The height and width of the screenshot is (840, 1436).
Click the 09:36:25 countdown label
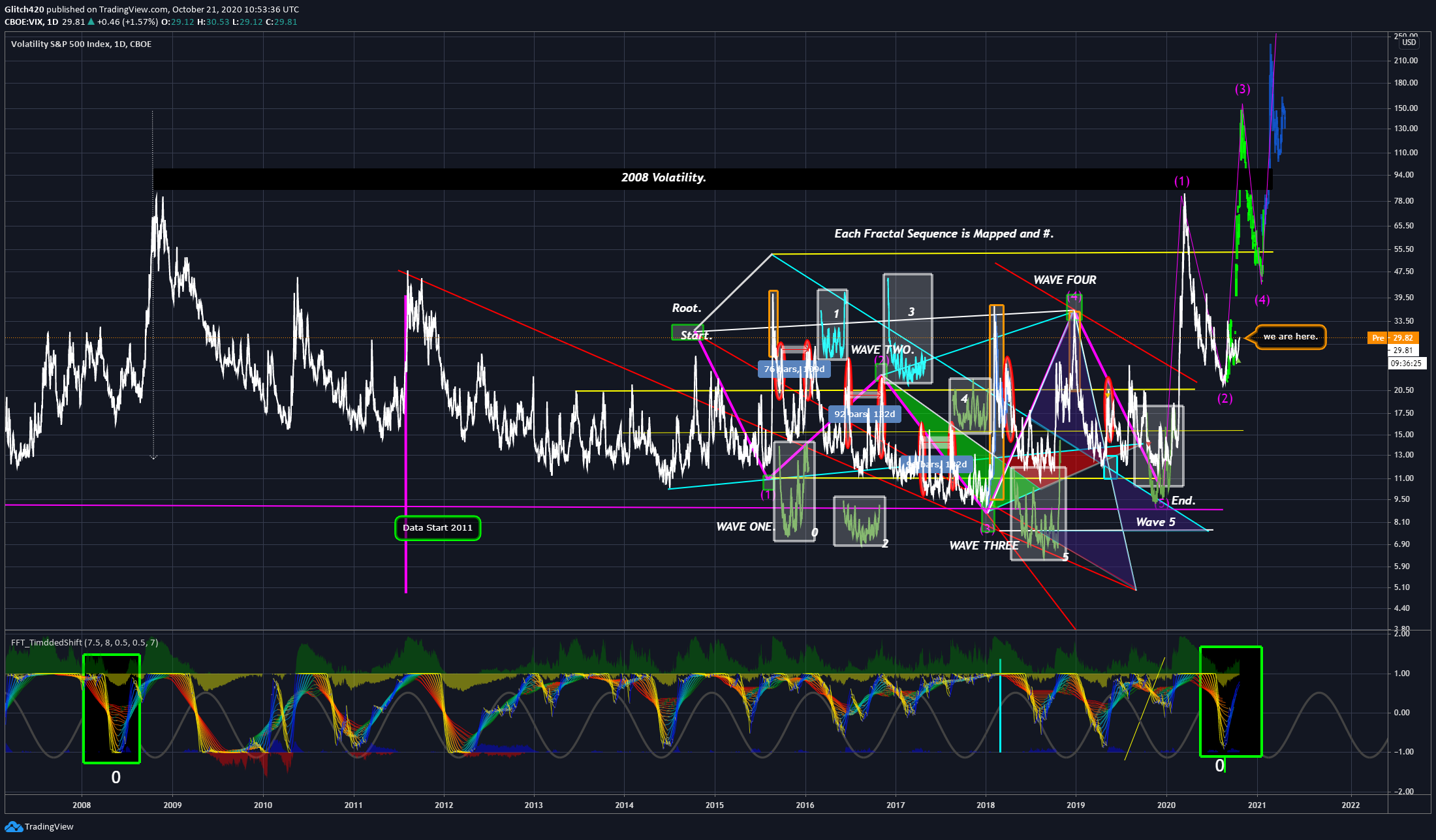[1406, 364]
